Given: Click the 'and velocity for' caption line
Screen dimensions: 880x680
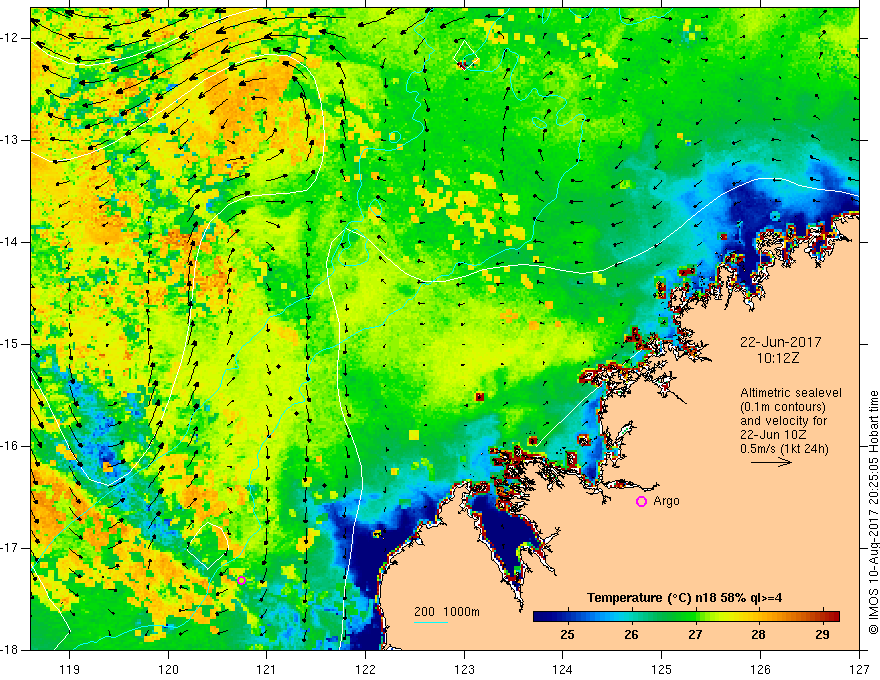Looking at the screenshot, I should (783, 421).
